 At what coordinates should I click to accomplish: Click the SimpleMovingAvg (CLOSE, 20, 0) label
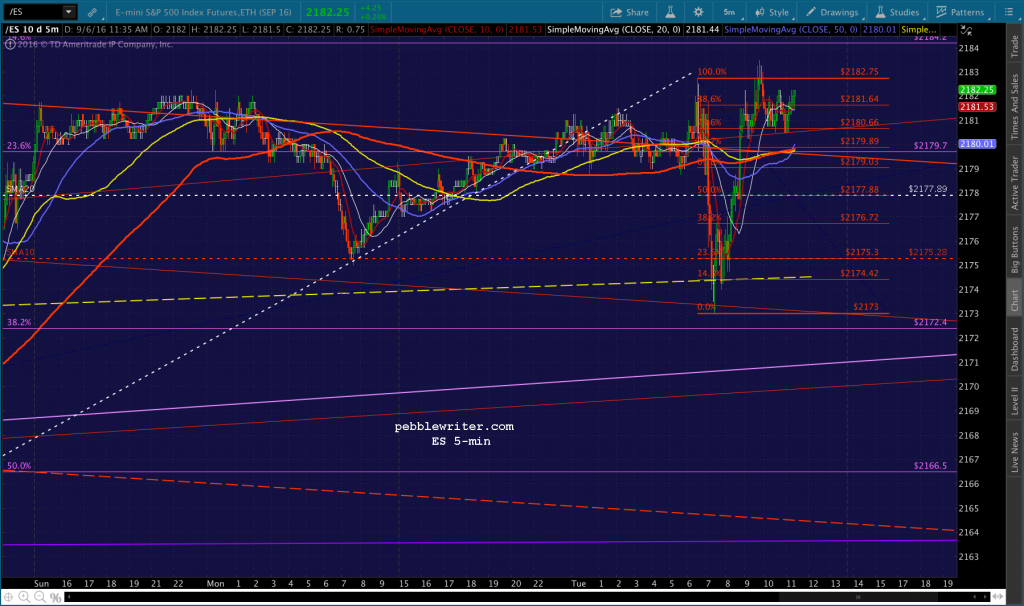[x=613, y=29]
